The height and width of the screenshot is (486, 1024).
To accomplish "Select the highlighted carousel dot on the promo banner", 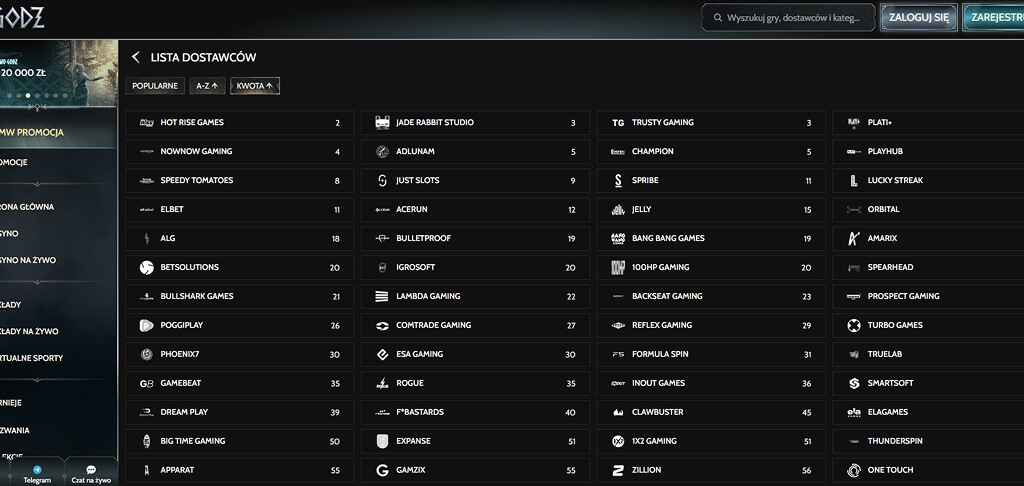I will (28, 96).
